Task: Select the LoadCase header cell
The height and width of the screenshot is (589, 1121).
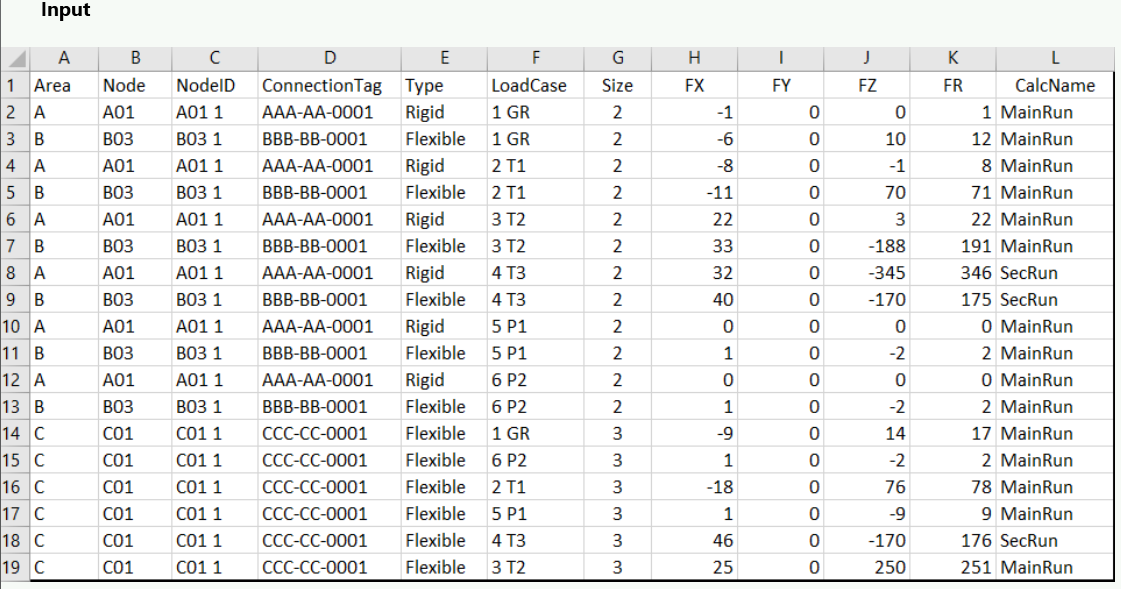Action: 535,86
